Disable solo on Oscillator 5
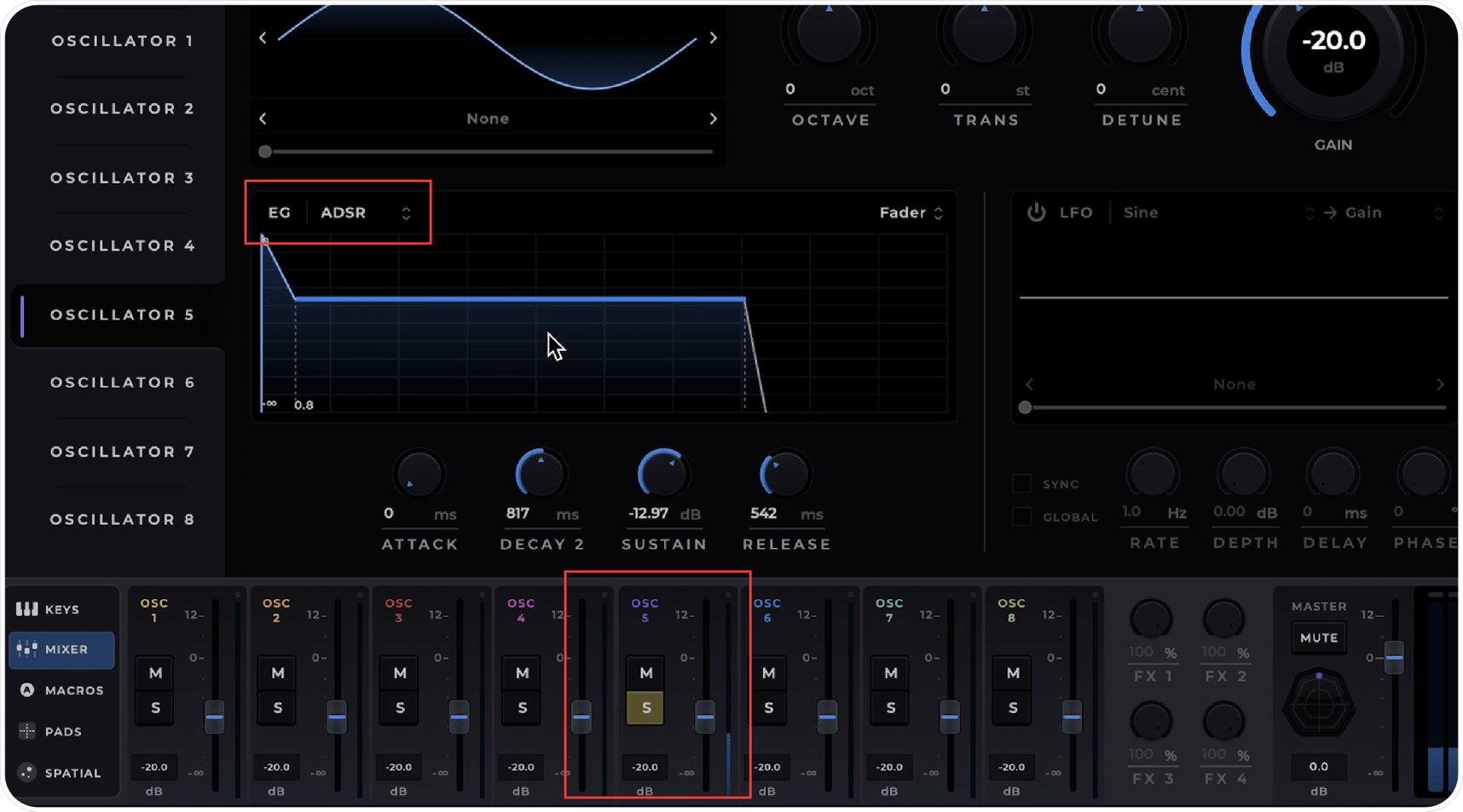 tap(645, 707)
